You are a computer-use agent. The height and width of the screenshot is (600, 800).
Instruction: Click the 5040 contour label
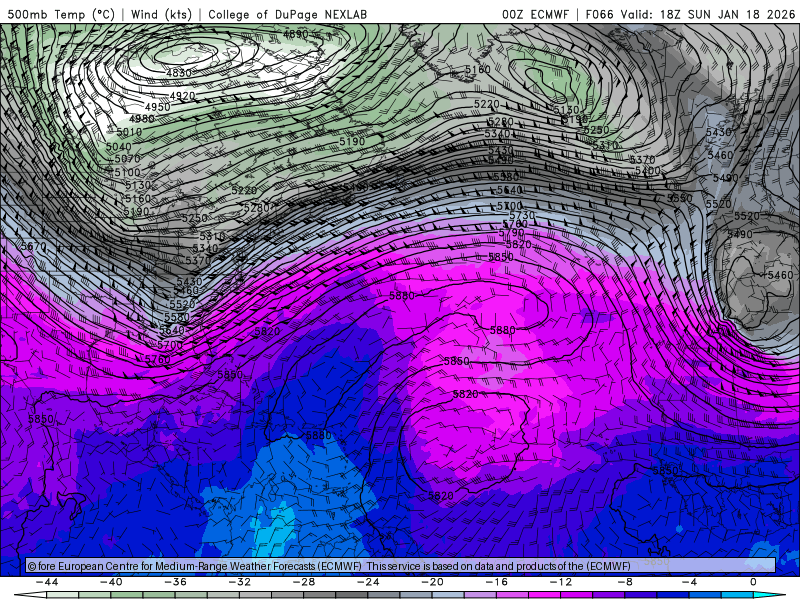pyautogui.click(x=118, y=147)
